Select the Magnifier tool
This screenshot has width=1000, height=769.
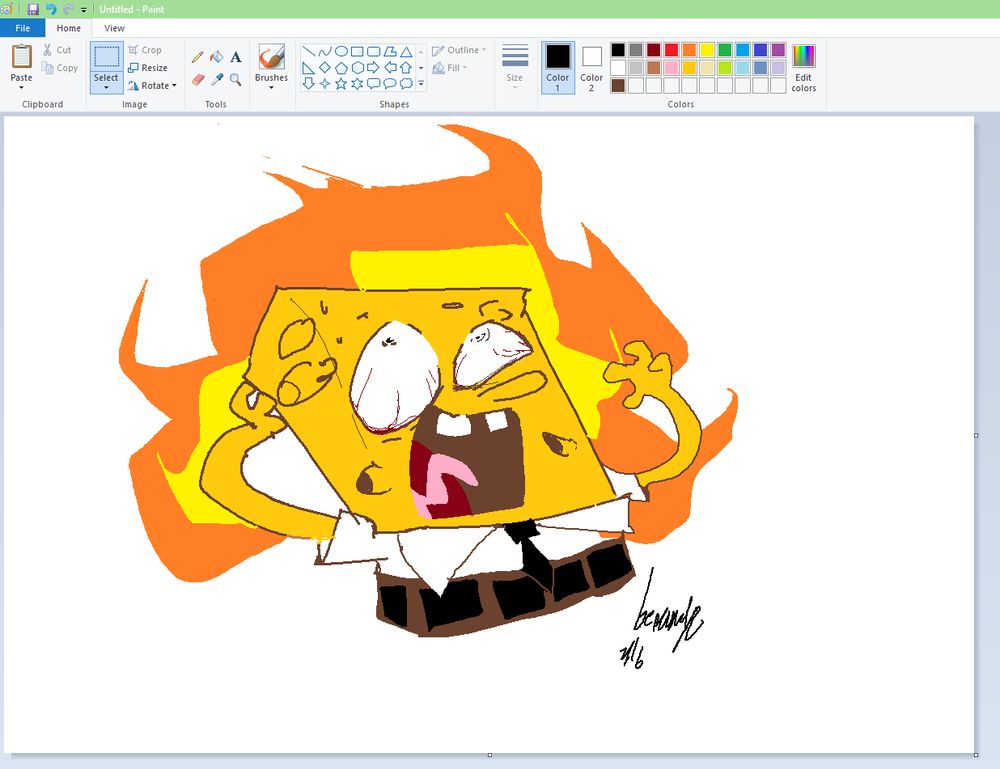coord(235,79)
